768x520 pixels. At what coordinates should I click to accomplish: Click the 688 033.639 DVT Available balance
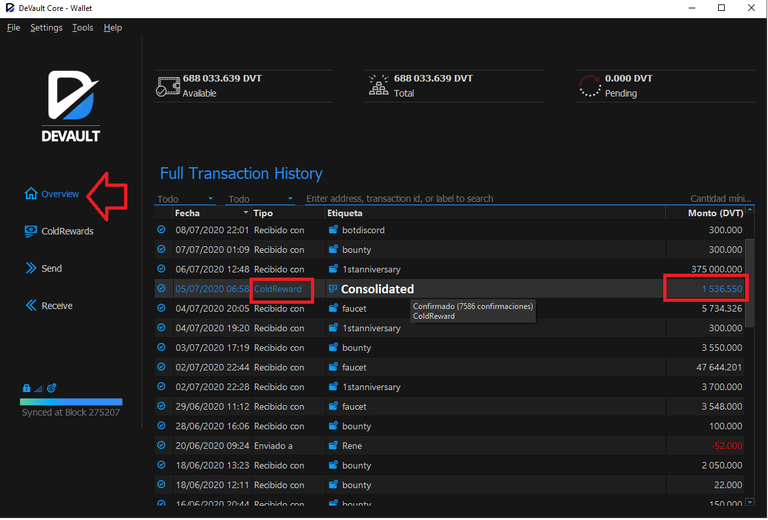pyautogui.click(x=222, y=78)
